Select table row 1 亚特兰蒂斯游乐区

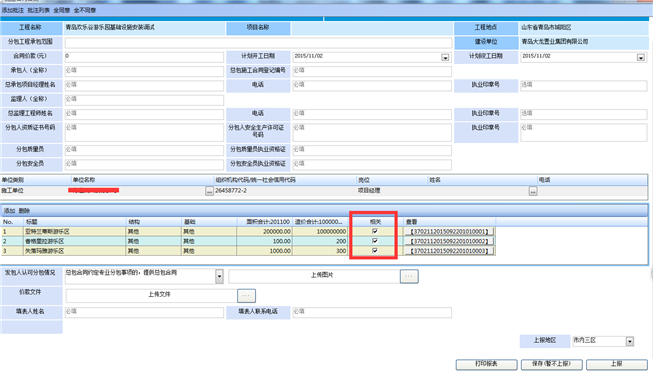[248, 232]
